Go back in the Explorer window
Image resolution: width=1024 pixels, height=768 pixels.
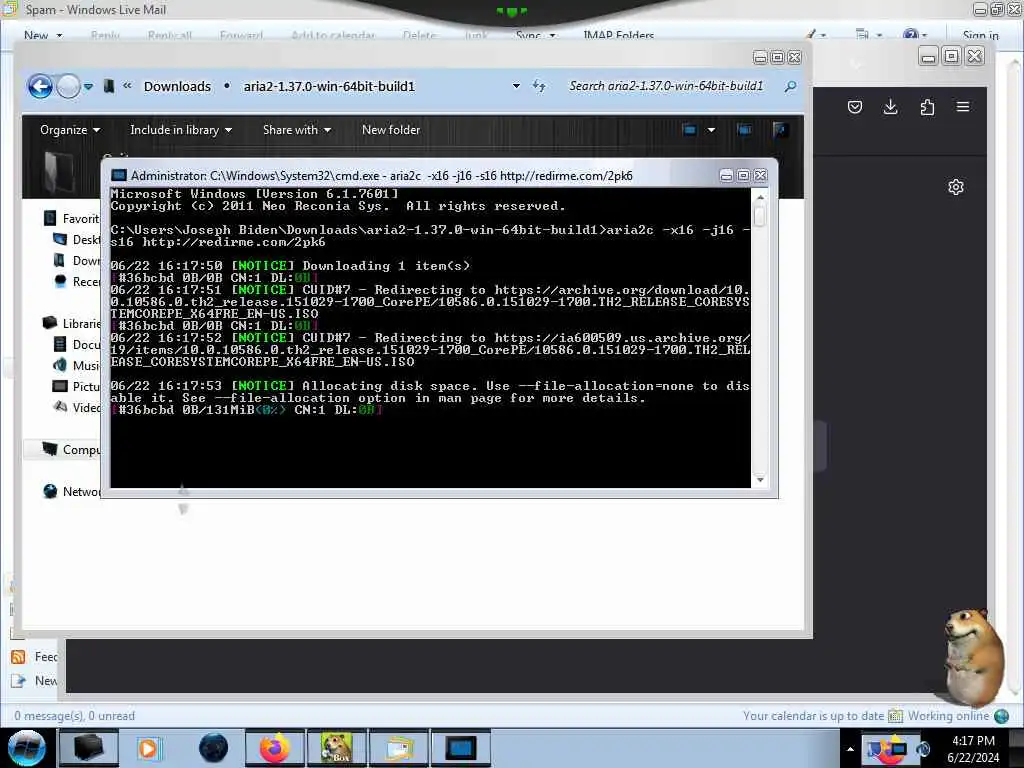40,86
